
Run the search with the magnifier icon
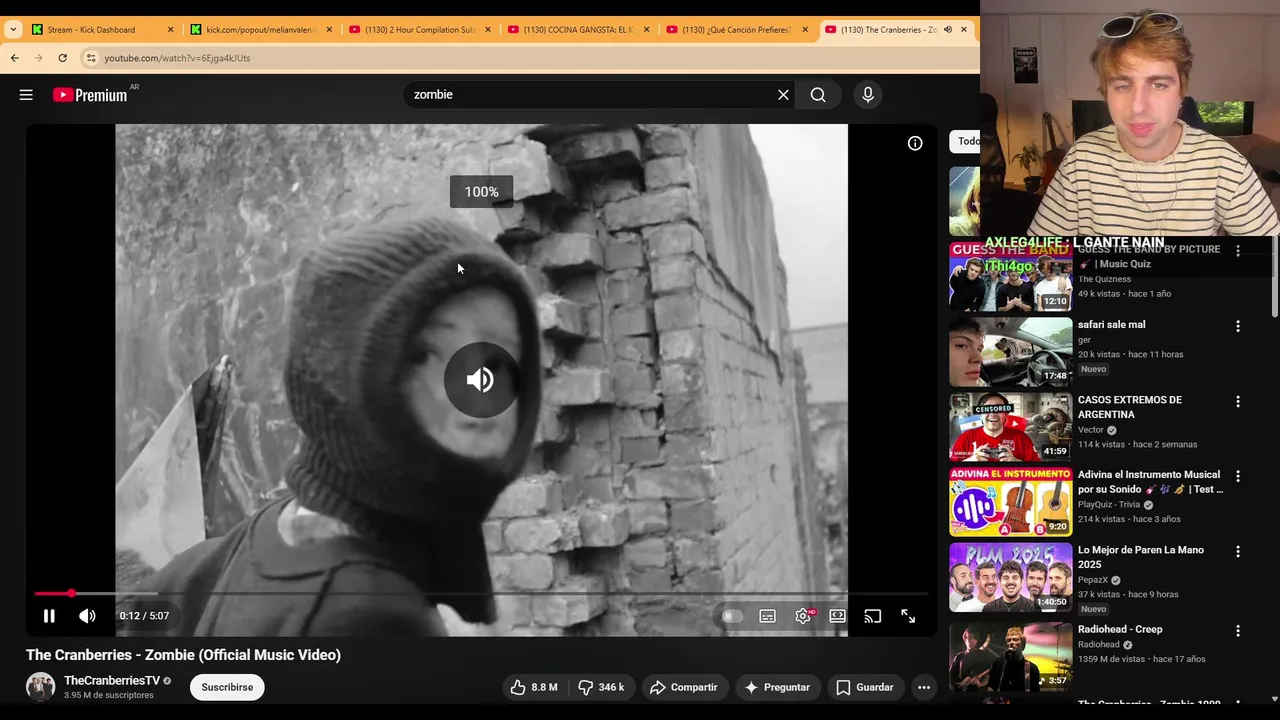(818, 95)
